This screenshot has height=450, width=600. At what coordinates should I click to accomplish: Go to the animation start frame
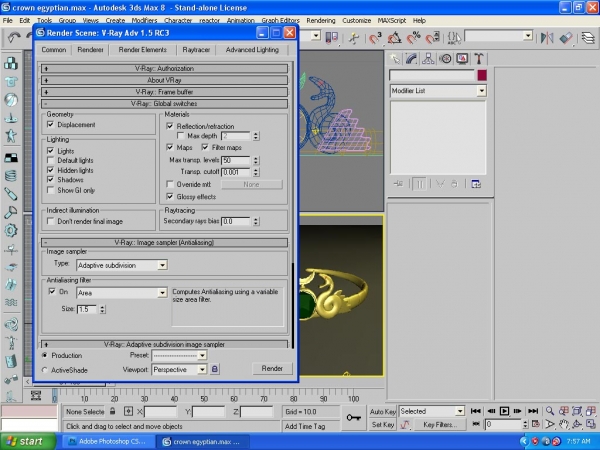click(x=476, y=411)
